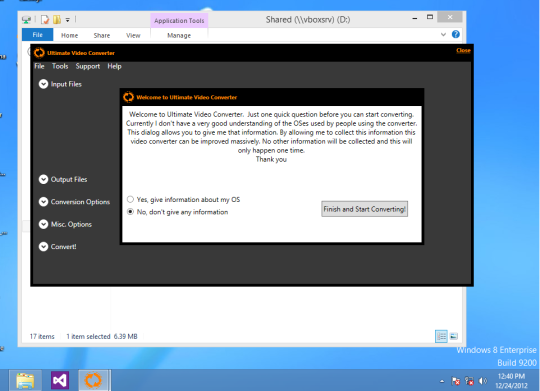
Task: Click the Explorer window drive icon
Action: click(27, 20)
